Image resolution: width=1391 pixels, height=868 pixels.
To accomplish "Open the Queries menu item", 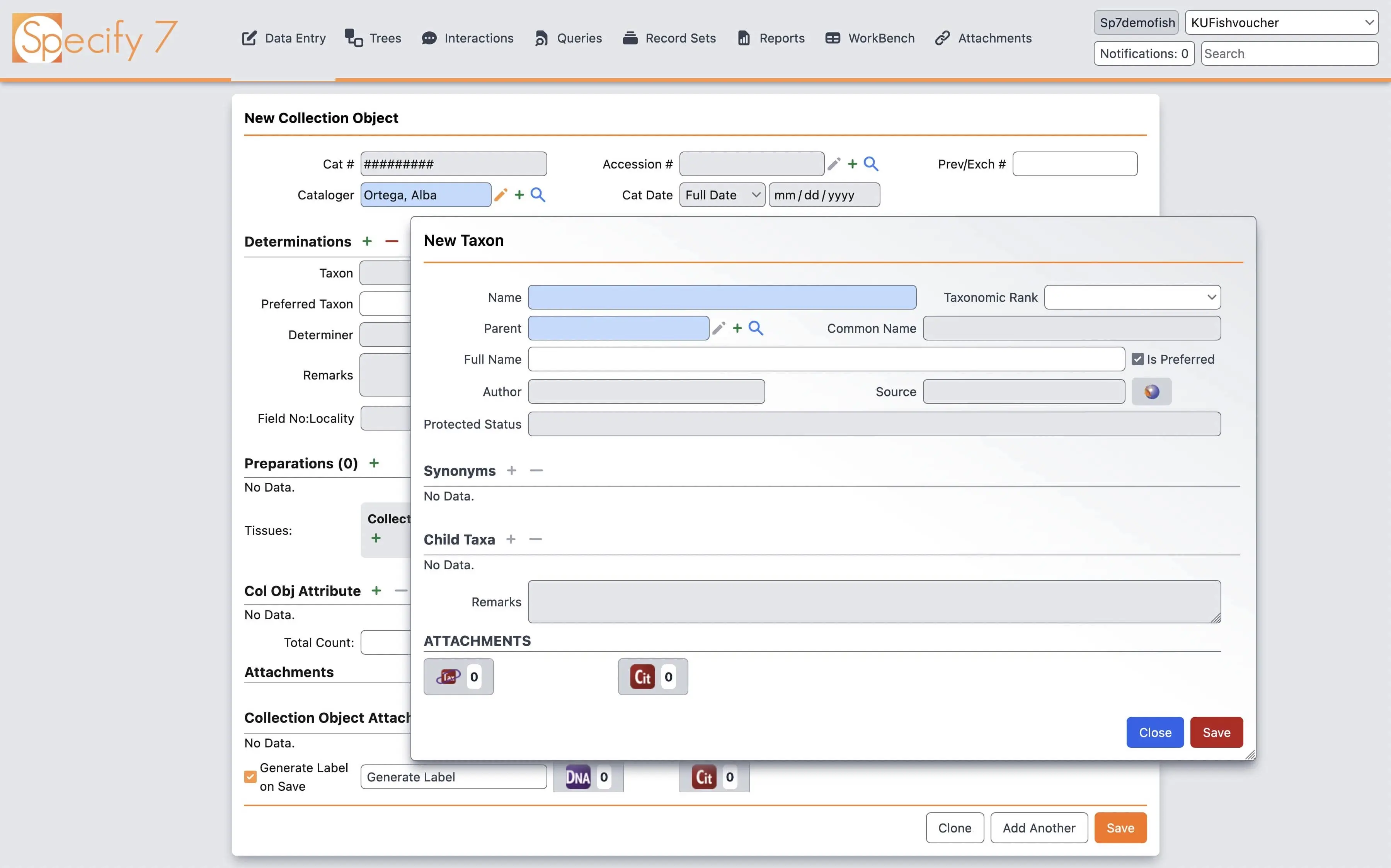I will coord(568,38).
